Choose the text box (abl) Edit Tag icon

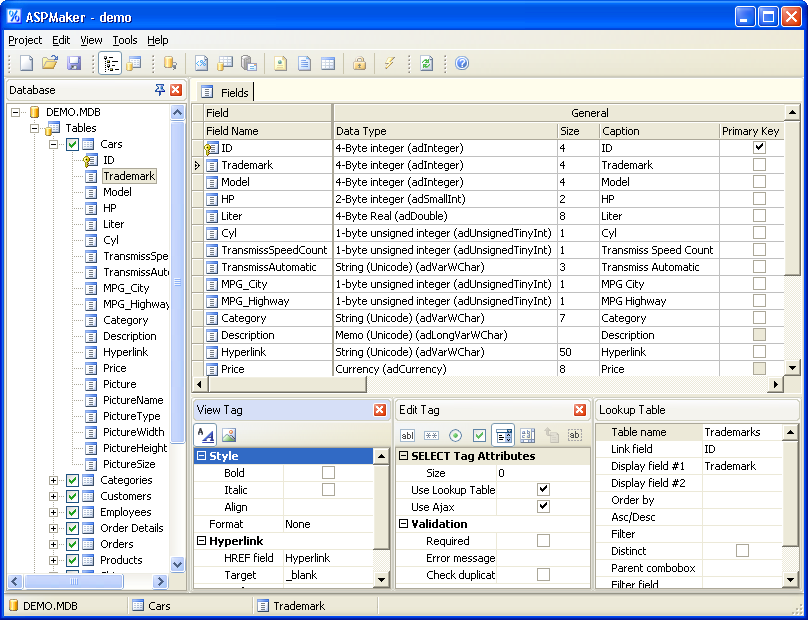(x=407, y=435)
